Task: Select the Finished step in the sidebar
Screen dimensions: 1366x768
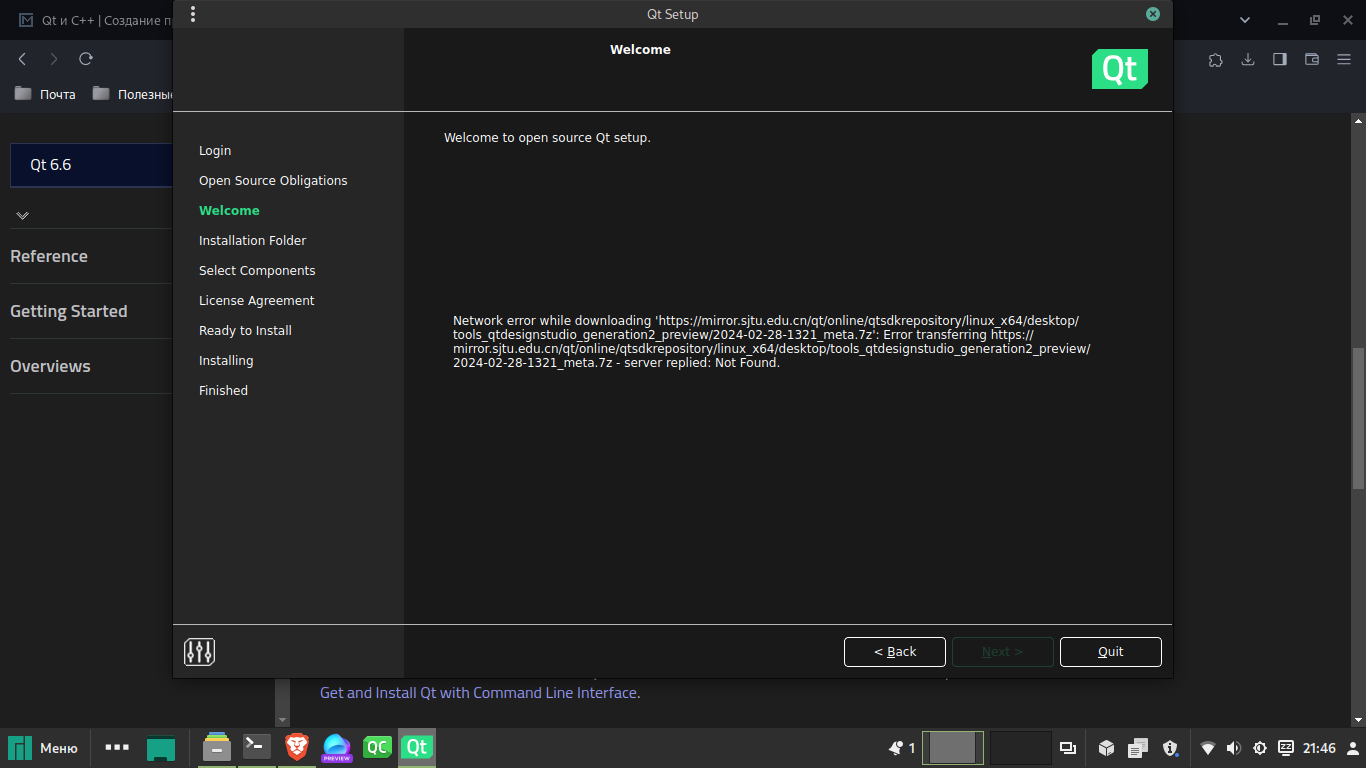Action: click(x=223, y=391)
